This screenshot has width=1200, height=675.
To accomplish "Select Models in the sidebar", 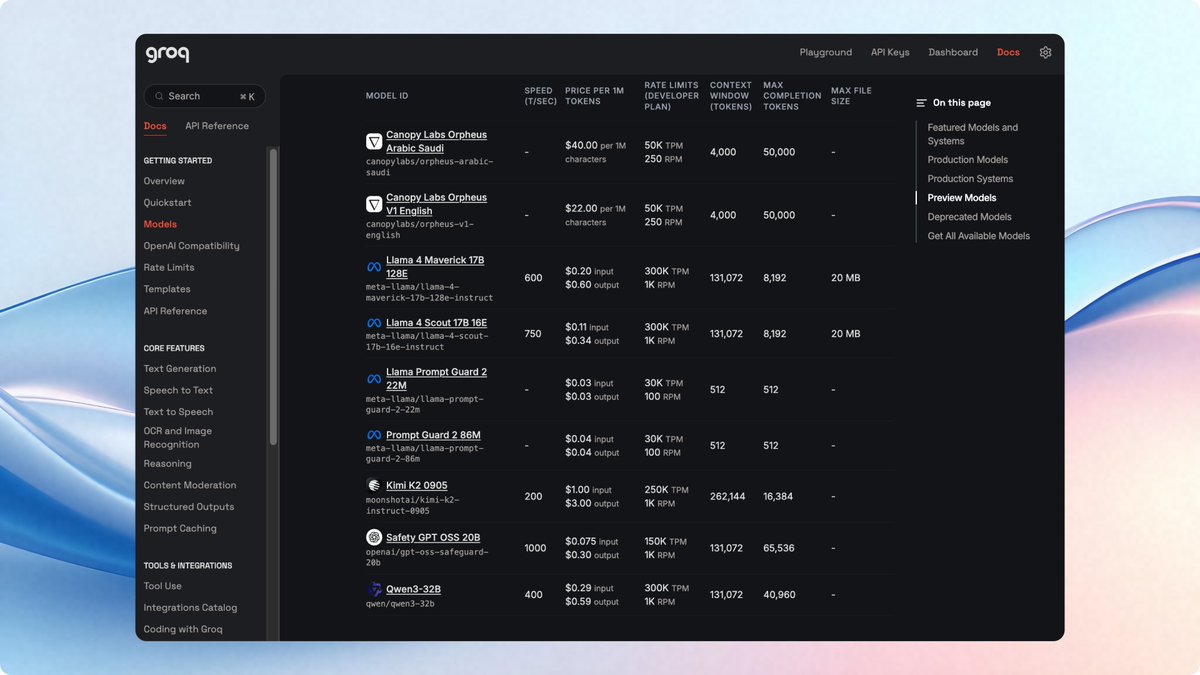I will (160, 224).
